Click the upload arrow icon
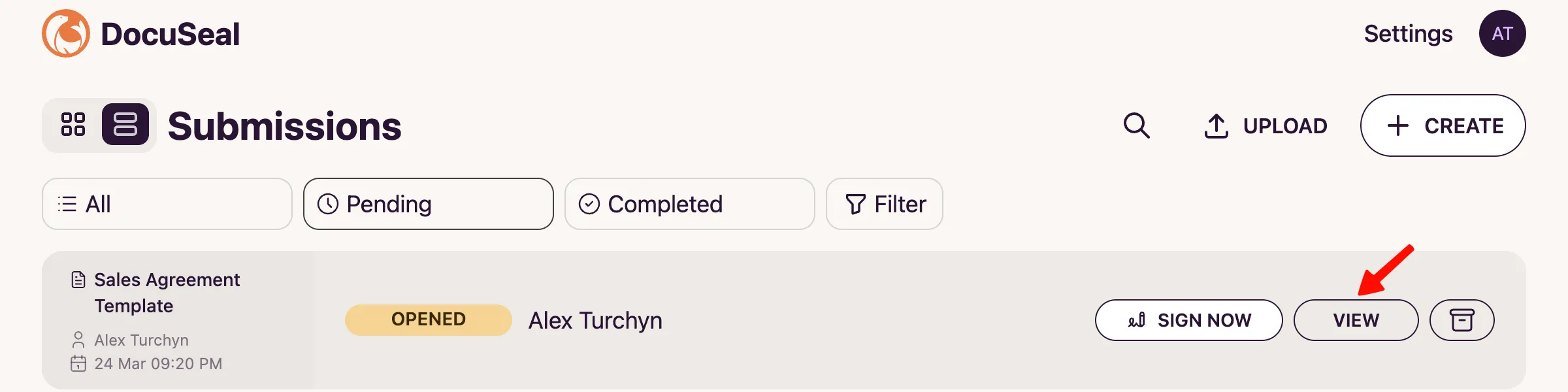This screenshot has height=392, width=1568. (x=1217, y=125)
